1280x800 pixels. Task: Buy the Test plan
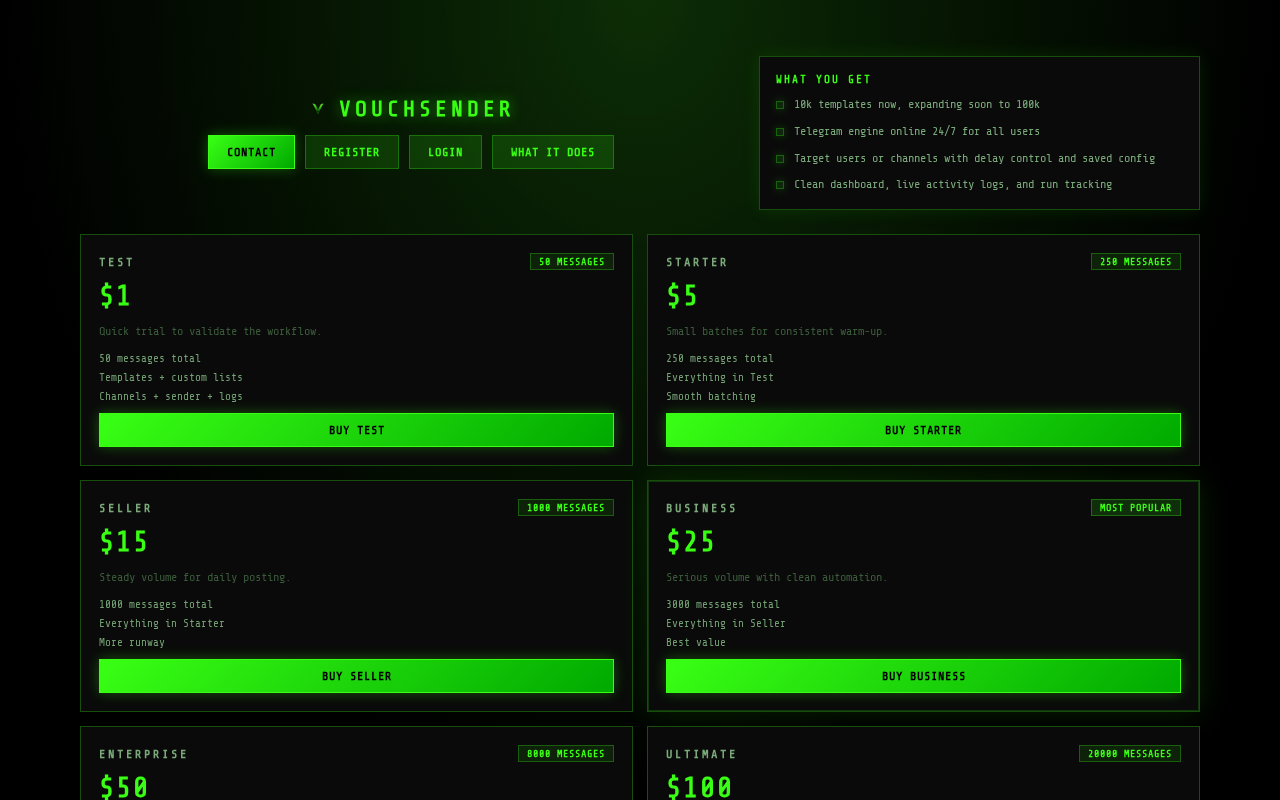pos(356,430)
